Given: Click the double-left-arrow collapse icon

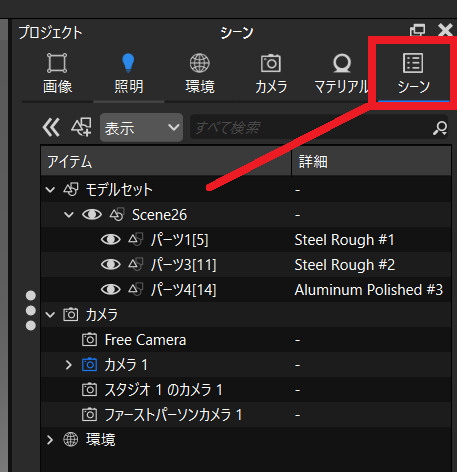Looking at the screenshot, I should [x=51, y=127].
